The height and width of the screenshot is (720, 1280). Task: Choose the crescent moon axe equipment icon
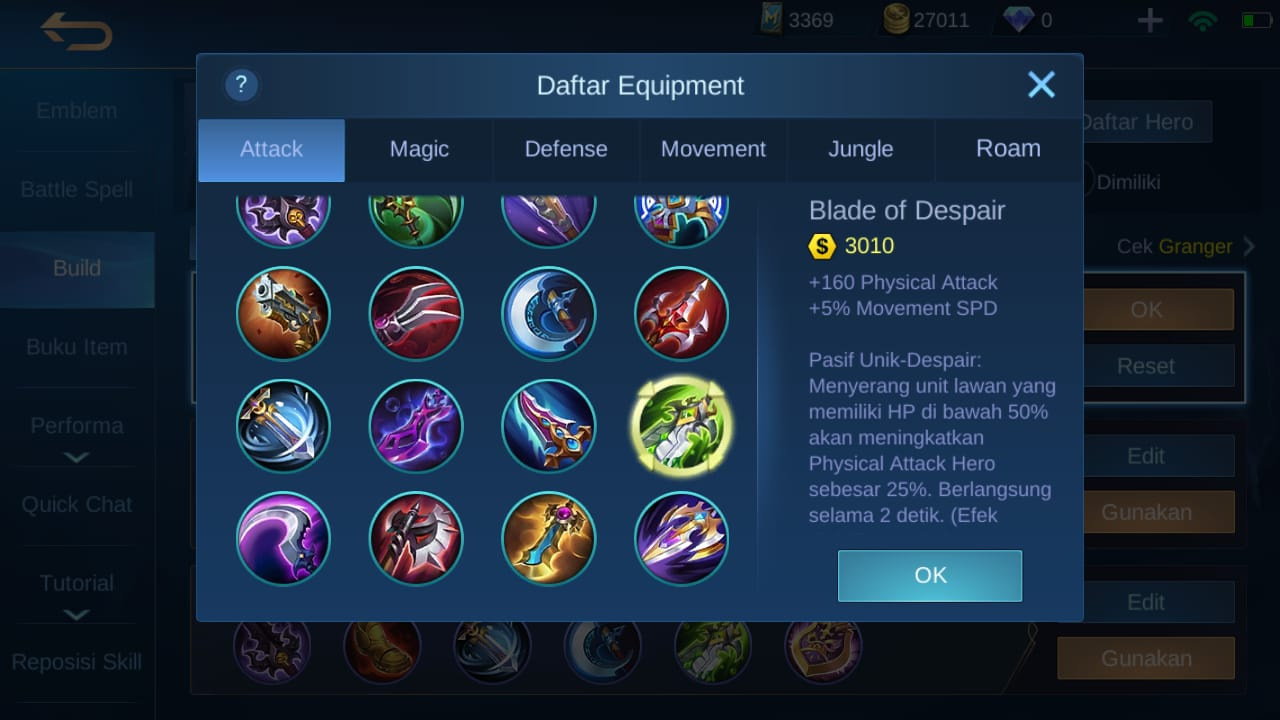(549, 313)
